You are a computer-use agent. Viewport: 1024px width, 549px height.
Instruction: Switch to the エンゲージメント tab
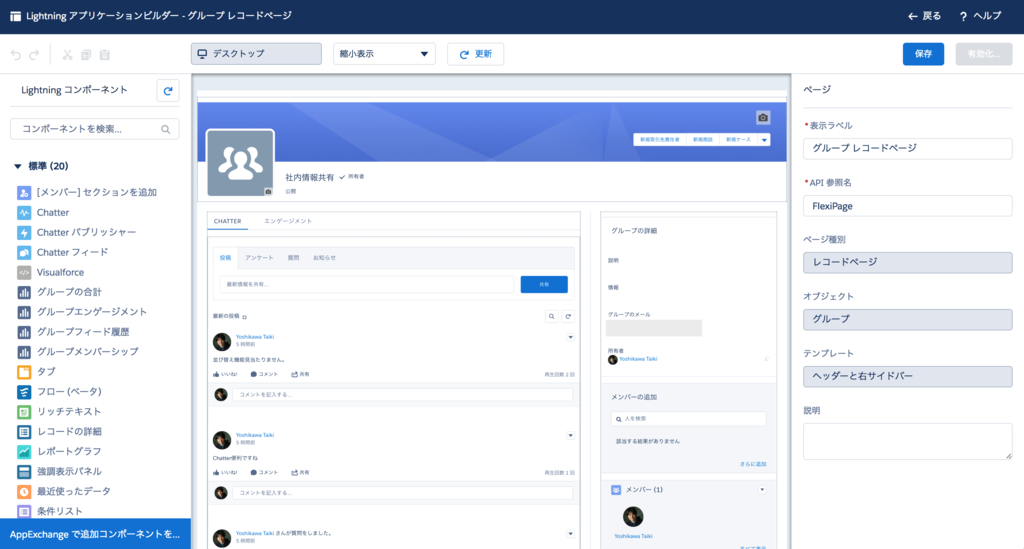[288, 221]
